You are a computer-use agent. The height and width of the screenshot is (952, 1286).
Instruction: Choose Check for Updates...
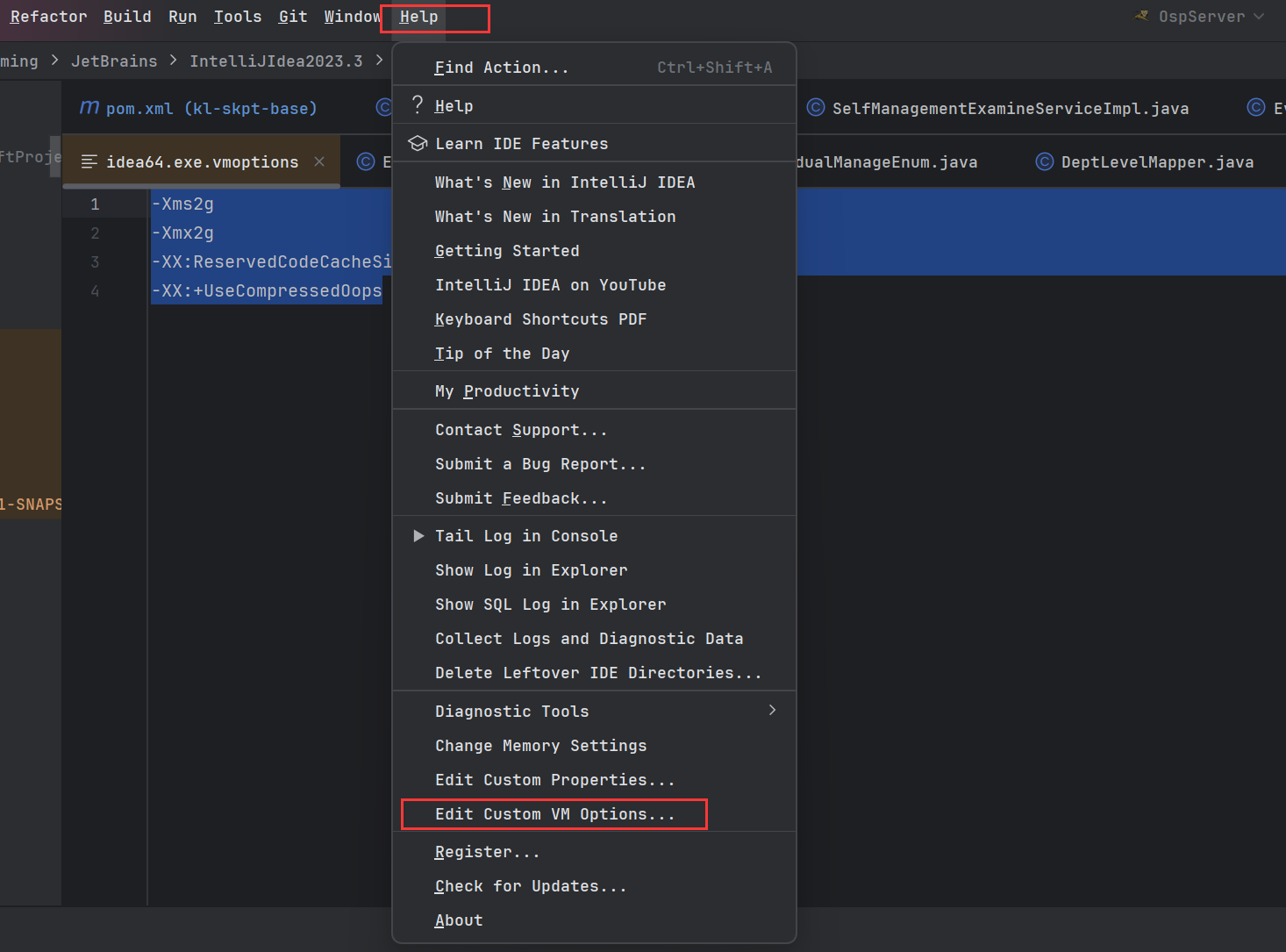pos(594,886)
